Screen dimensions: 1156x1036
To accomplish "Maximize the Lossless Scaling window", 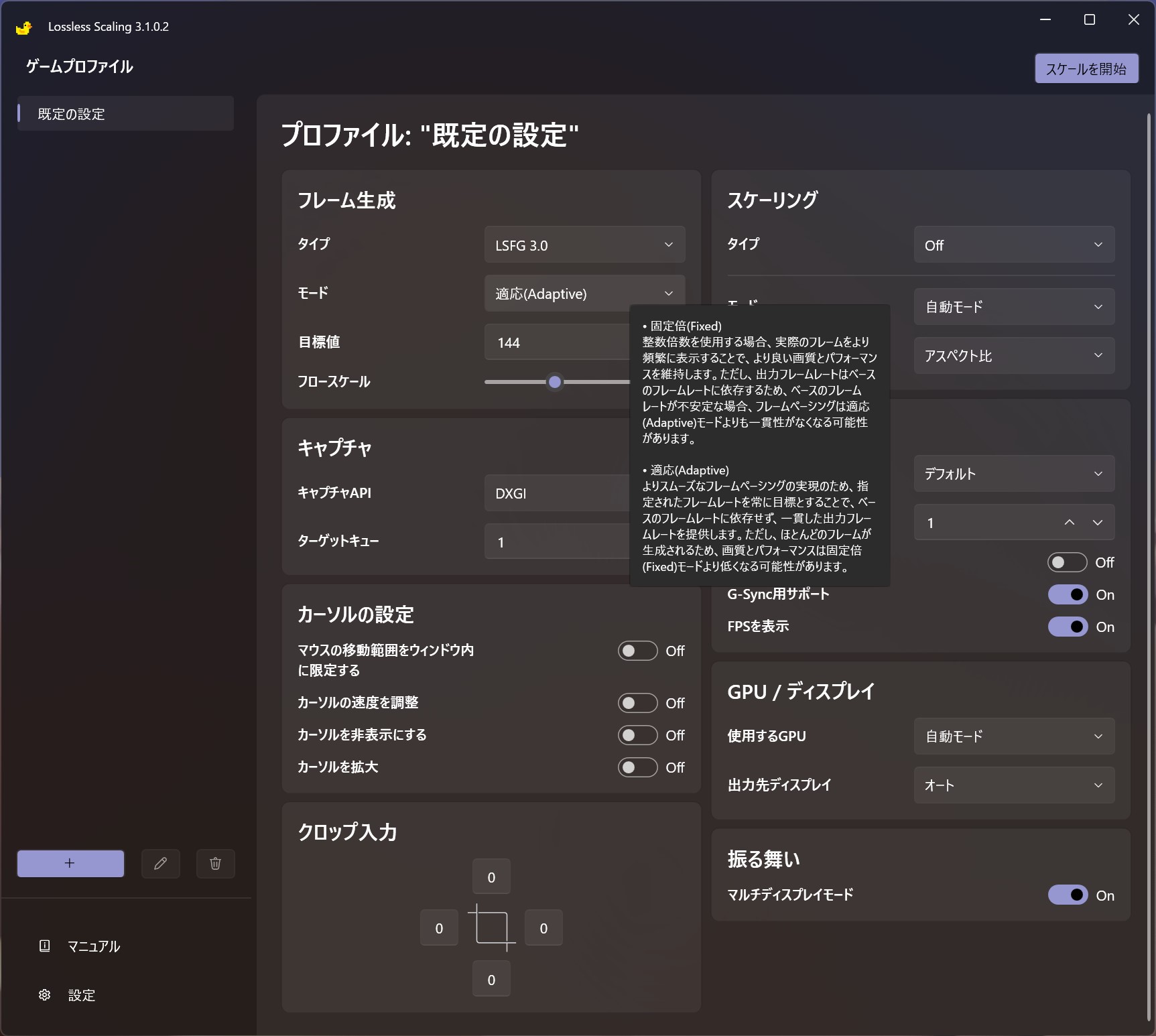I will point(1090,20).
